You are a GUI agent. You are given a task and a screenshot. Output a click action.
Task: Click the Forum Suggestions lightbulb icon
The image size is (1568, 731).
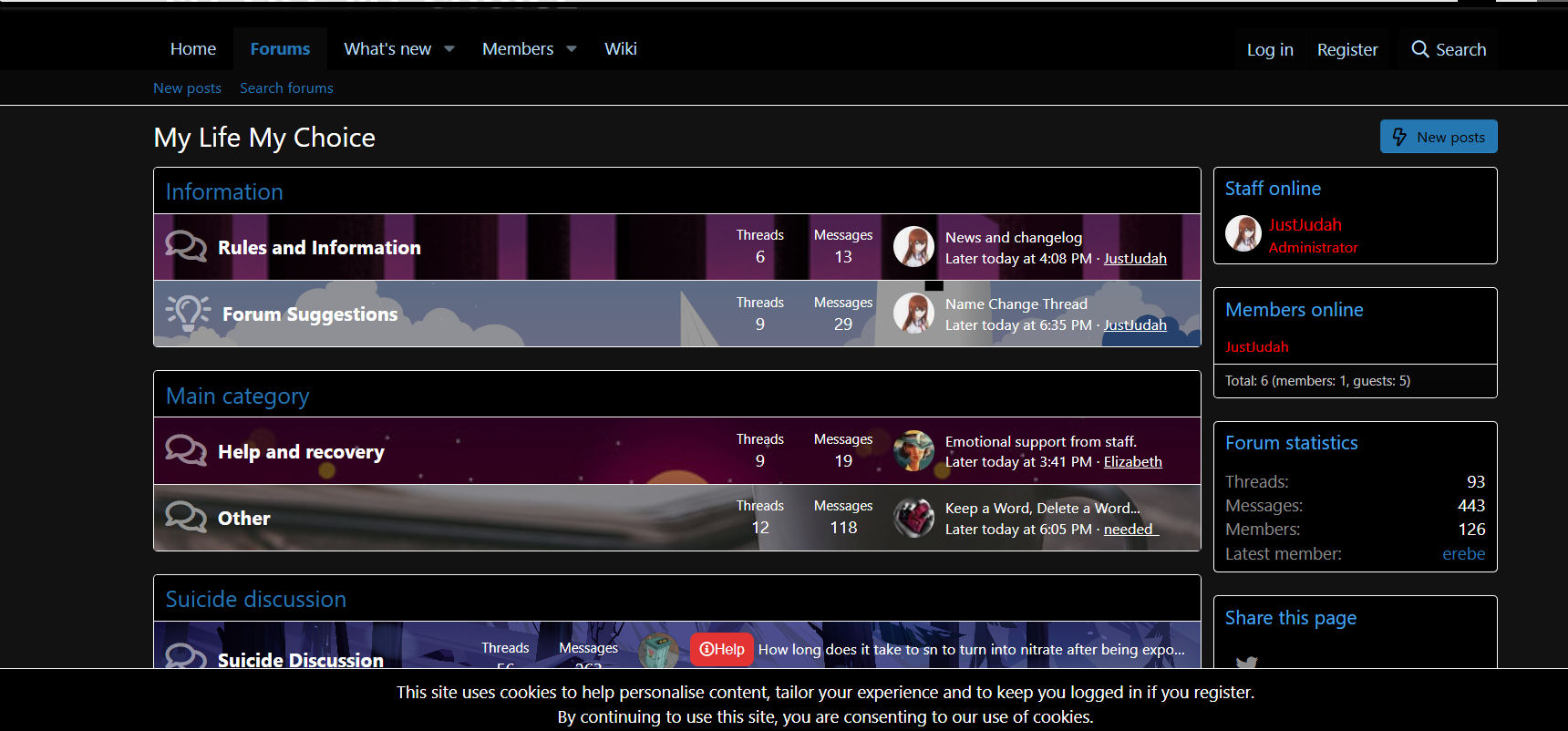pos(188,314)
